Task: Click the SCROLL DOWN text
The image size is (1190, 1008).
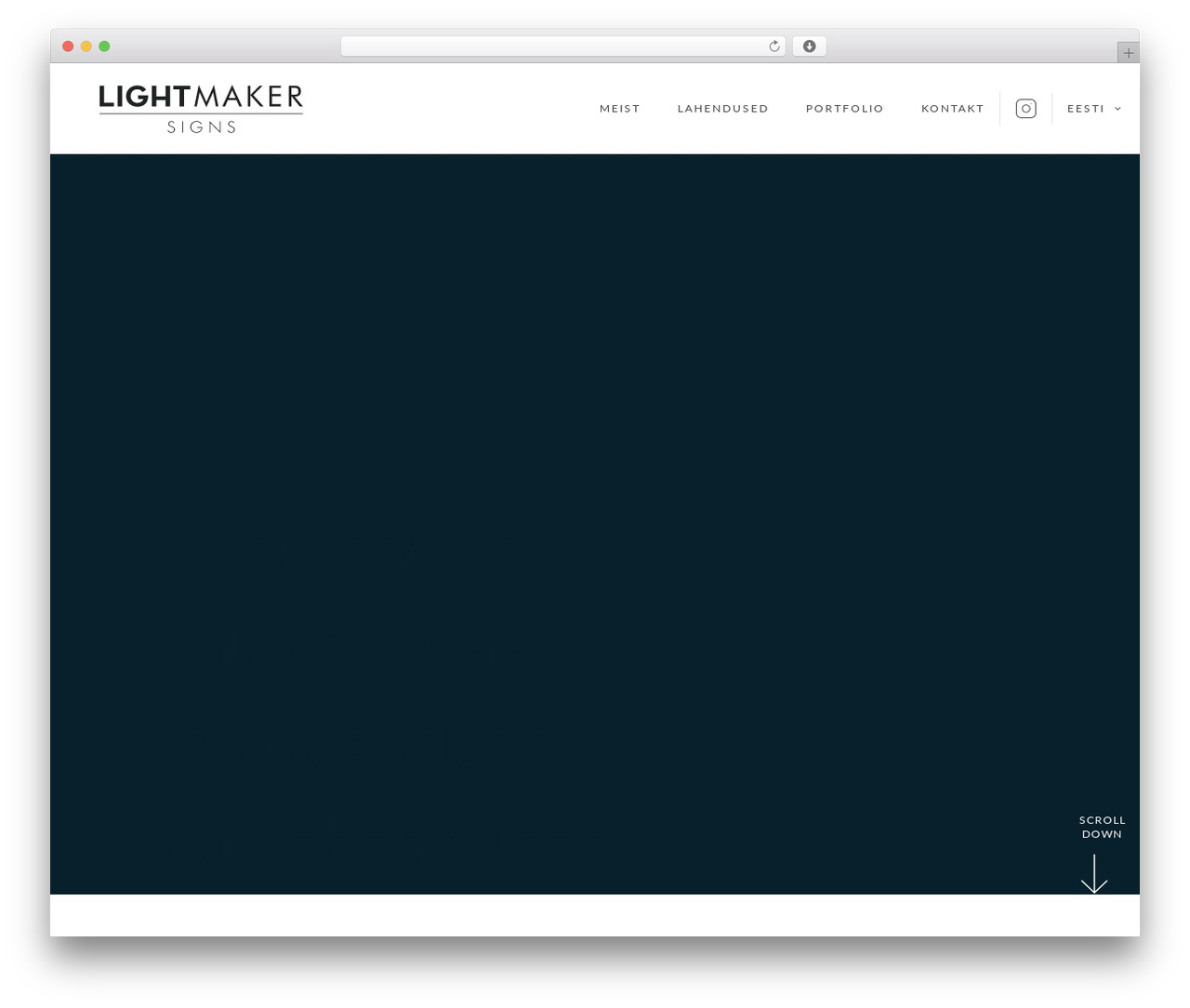Action: coord(1102,827)
